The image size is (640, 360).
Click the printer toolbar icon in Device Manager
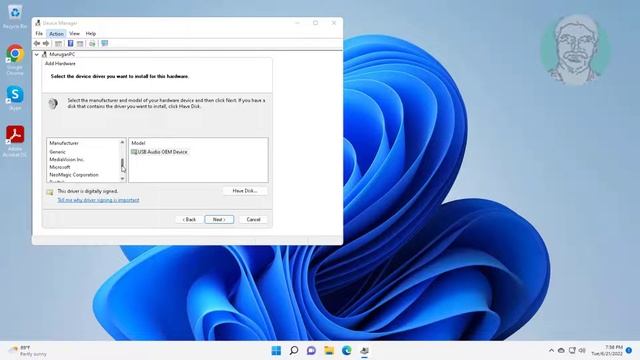[92, 43]
